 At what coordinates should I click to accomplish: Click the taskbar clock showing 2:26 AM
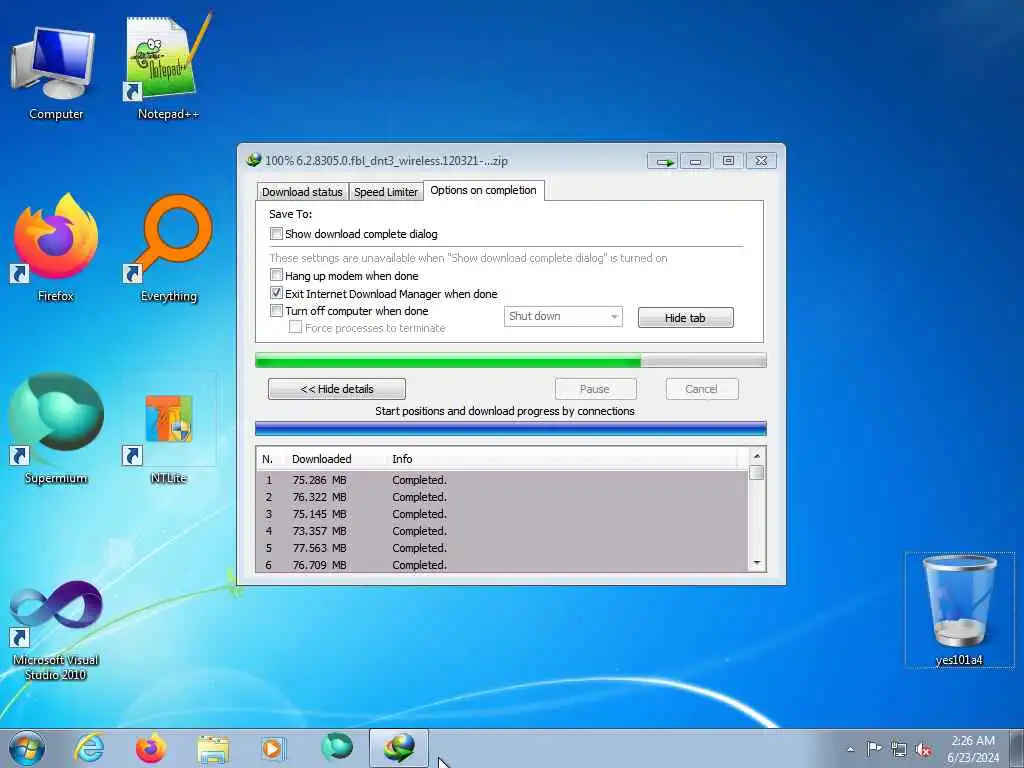click(972, 749)
